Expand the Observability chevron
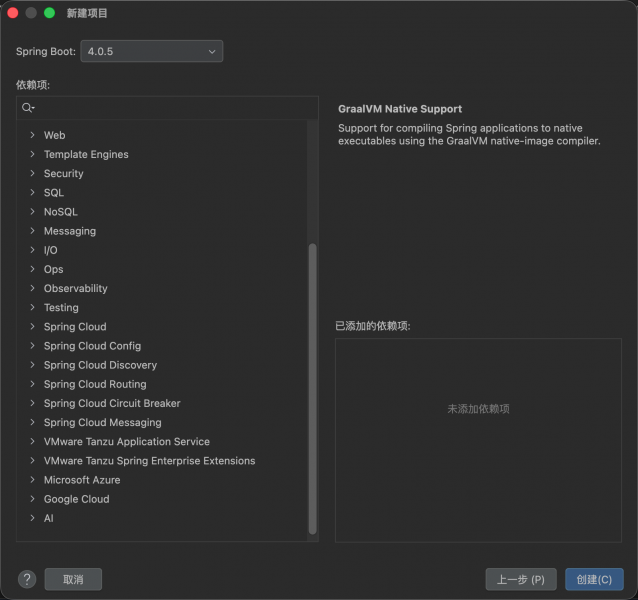Viewport: 638px width, 600px height. click(x=32, y=288)
